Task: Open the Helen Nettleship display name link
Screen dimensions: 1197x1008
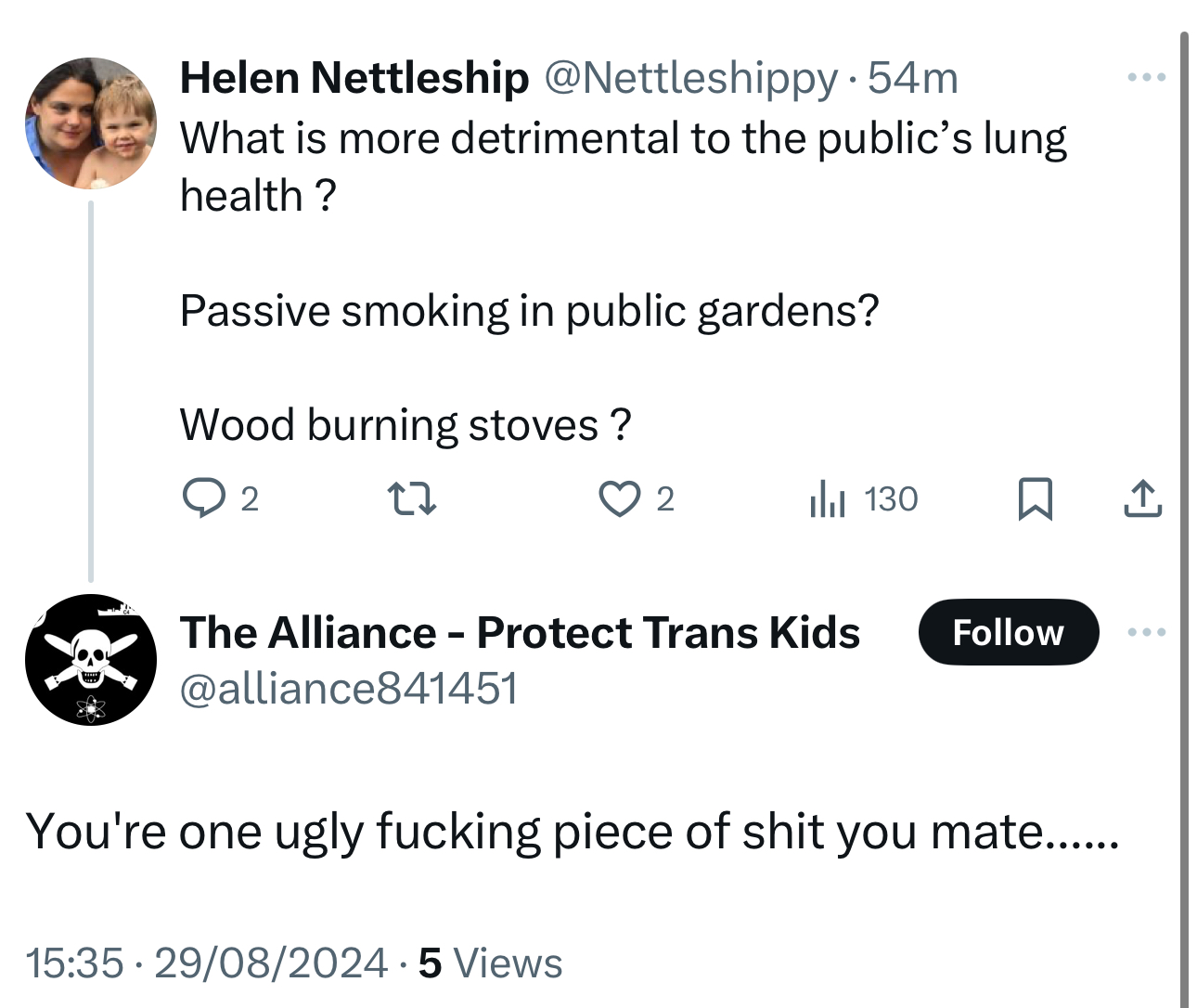Action: pyautogui.click(x=354, y=78)
